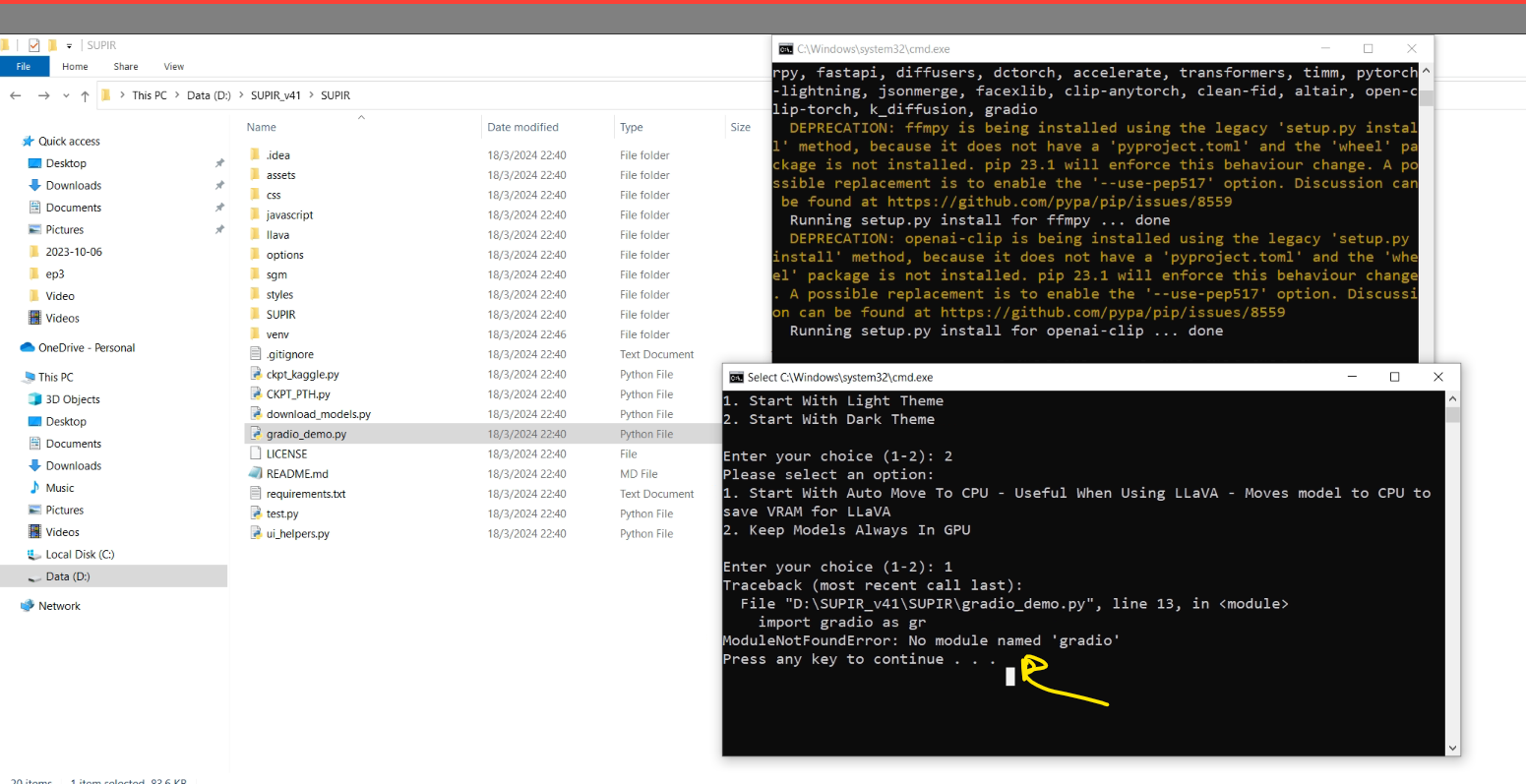Expand the chevron after This PC in address bar
The image size is (1526, 784).
click(177, 95)
